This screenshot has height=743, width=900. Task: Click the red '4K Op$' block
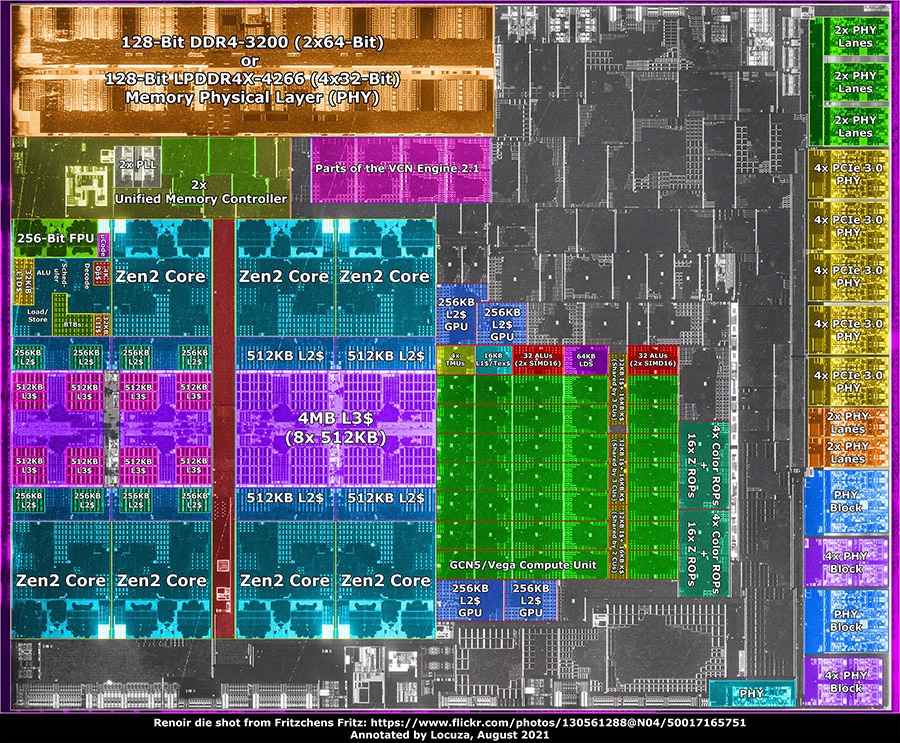point(102,273)
